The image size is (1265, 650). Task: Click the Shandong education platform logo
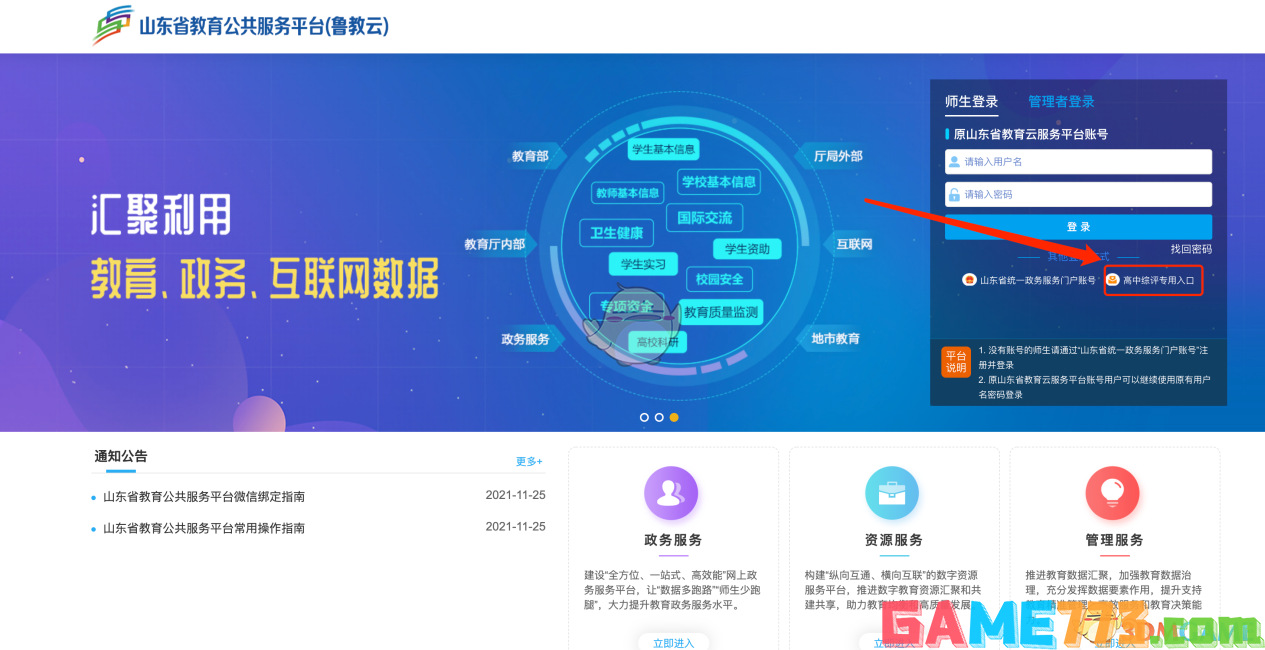(112, 26)
